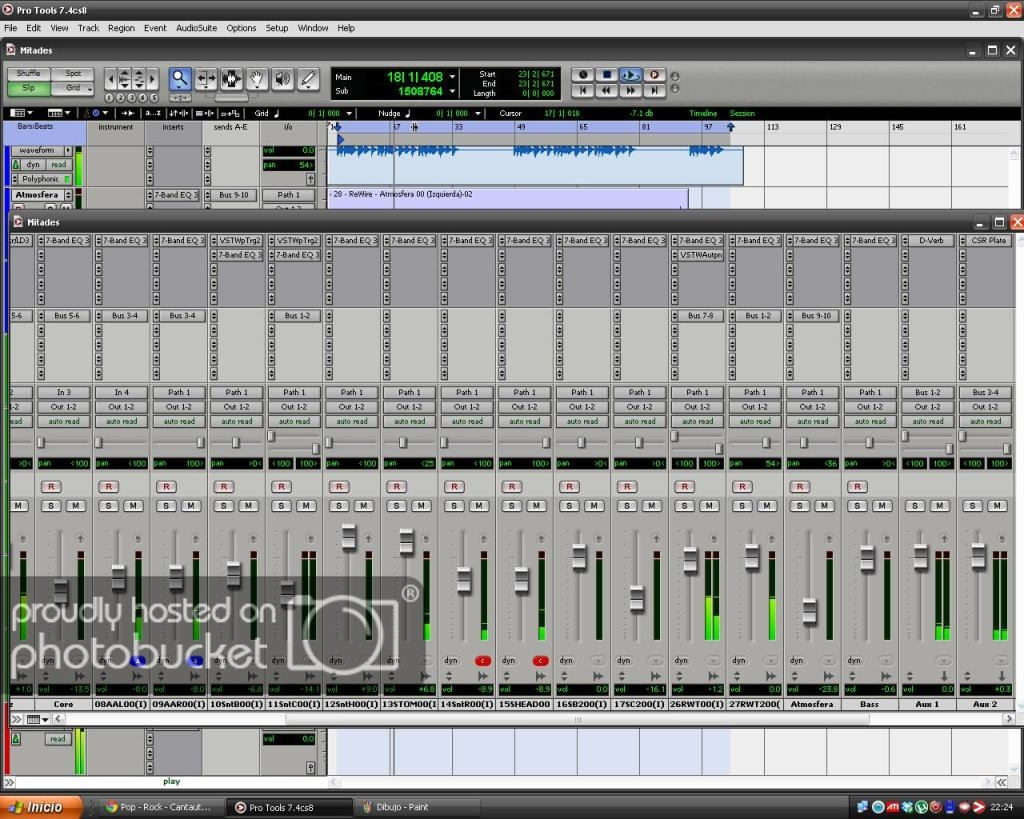Select the Grabber hand tool
Screen dimensions: 1024x819
pyautogui.click(x=257, y=79)
